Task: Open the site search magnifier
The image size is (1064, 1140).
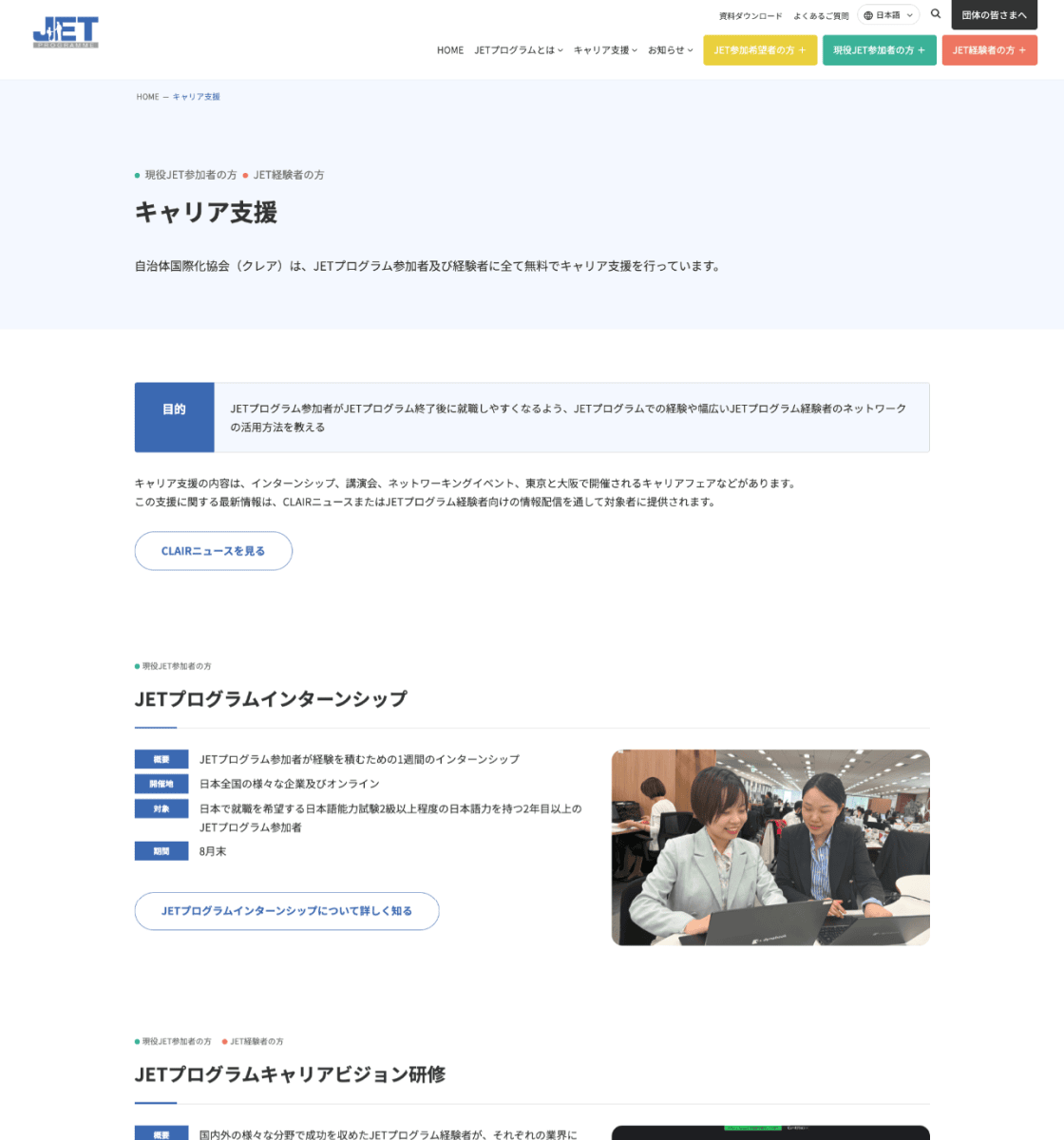Action: 936,15
